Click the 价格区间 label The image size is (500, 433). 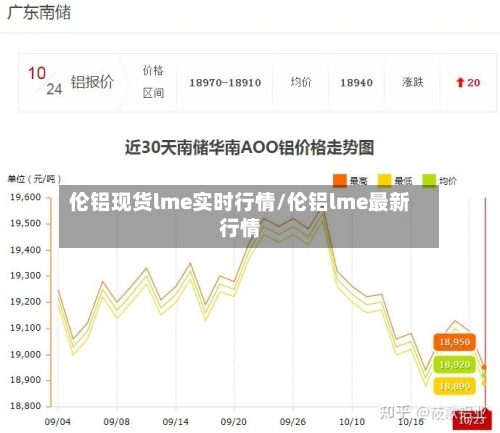tap(153, 82)
